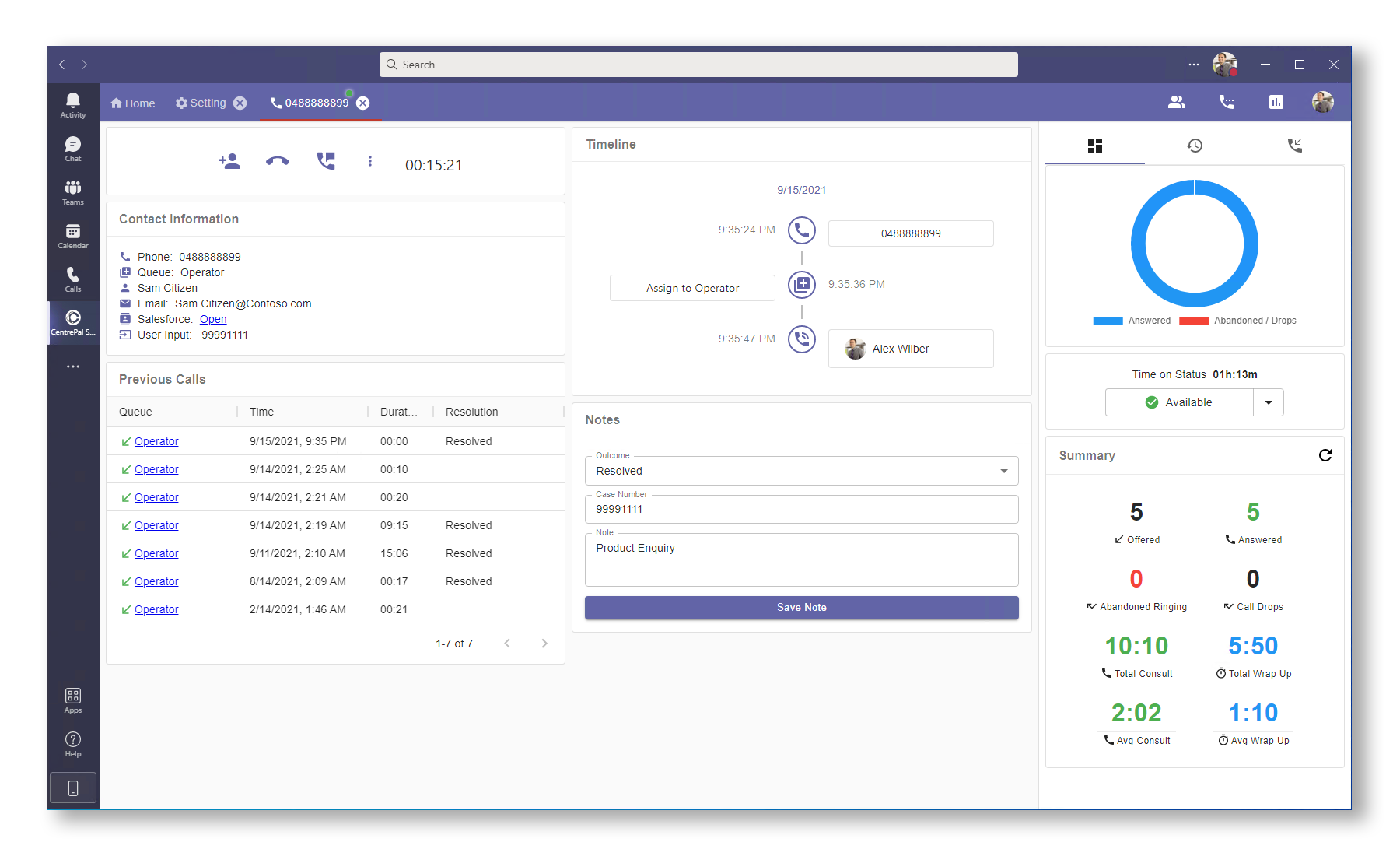The height and width of the screenshot is (856, 1400).
Task: Open the Available status dropdown arrow
Action: 1269,402
